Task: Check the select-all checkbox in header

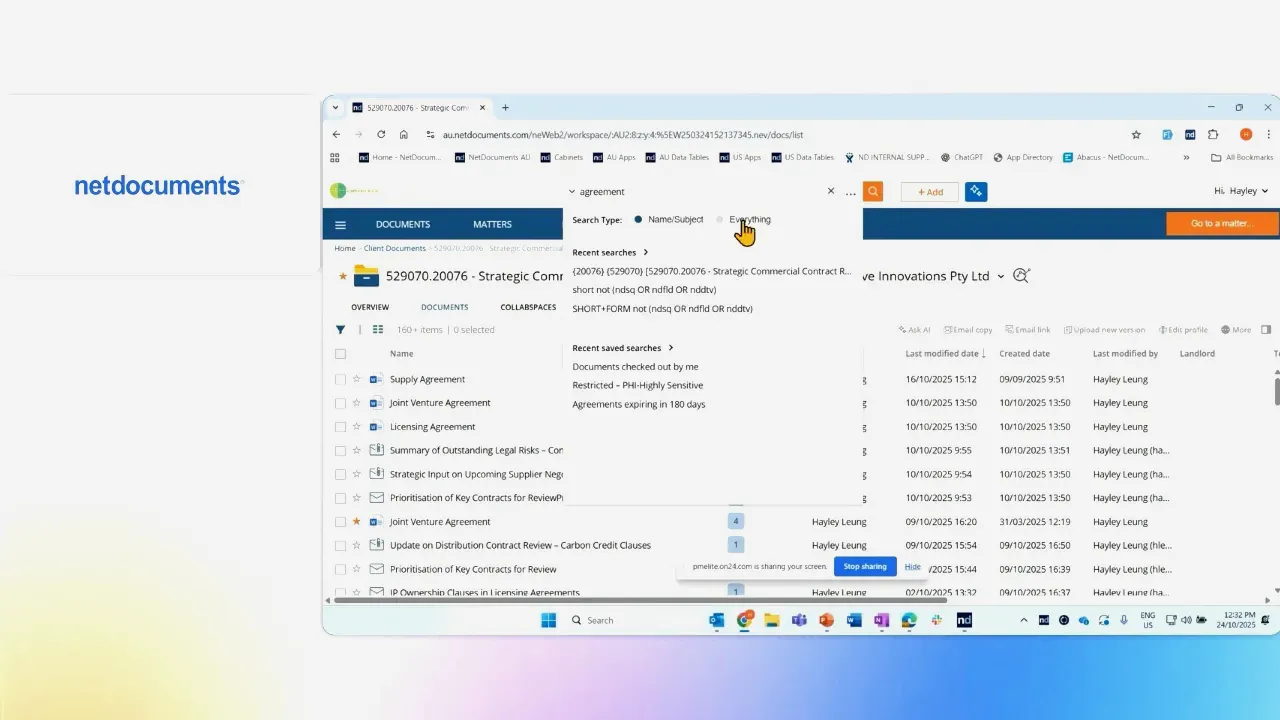Action: pyautogui.click(x=341, y=354)
